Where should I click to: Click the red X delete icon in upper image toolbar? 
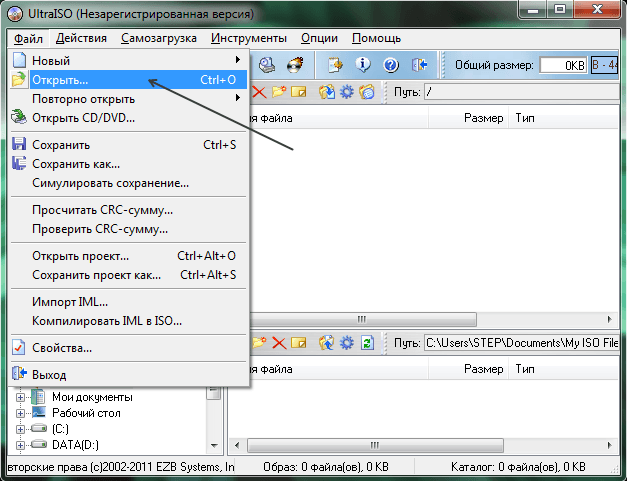pyautogui.click(x=259, y=92)
